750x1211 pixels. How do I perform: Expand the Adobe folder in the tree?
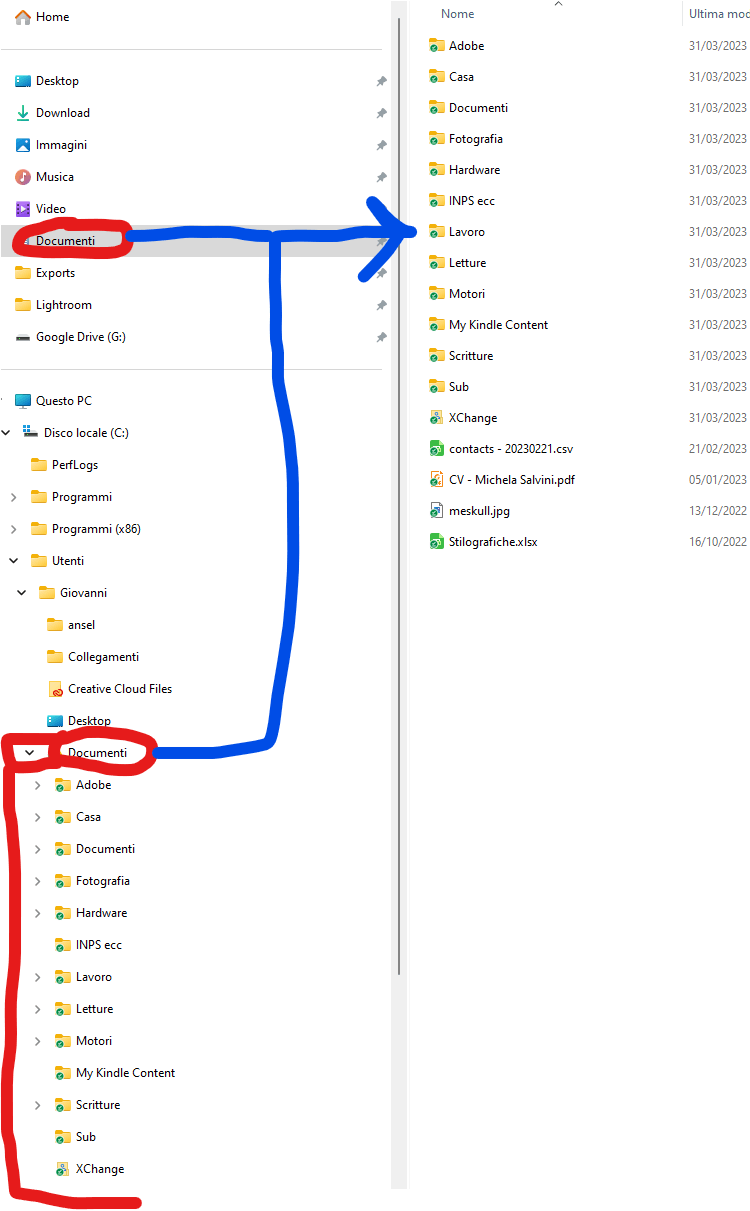[x=38, y=785]
